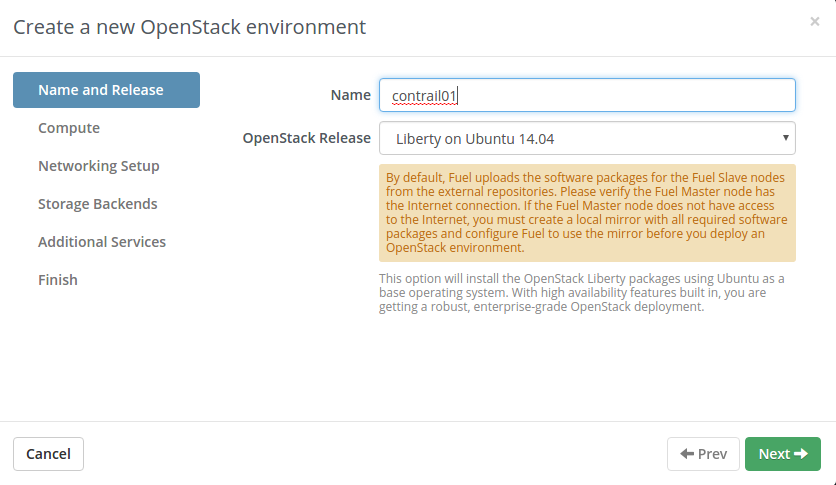Open the Networking Setup step
This screenshot has width=836, height=485.
click(x=99, y=166)
